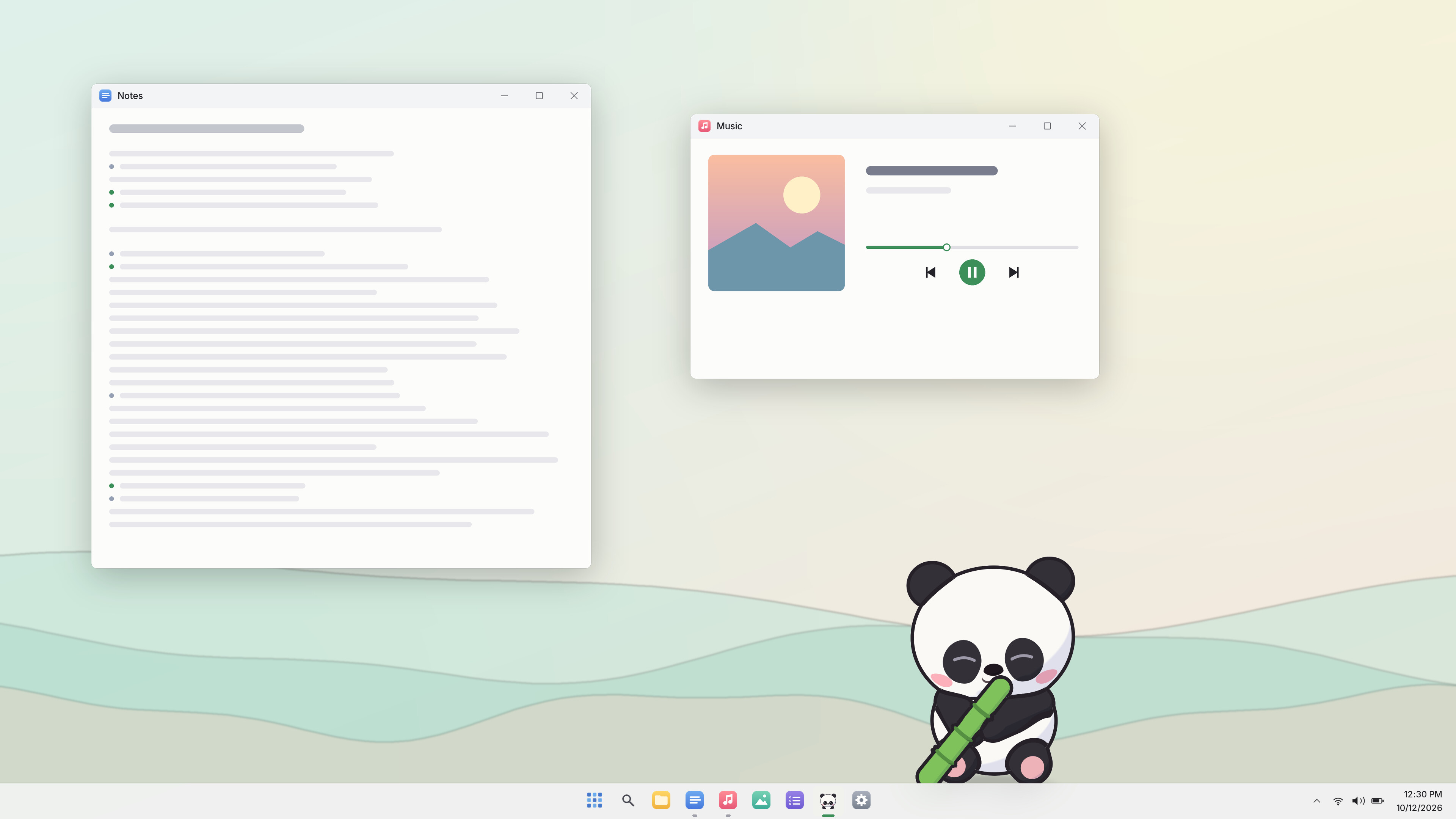Click the playback progress slider handle

[x=946, y=247]
